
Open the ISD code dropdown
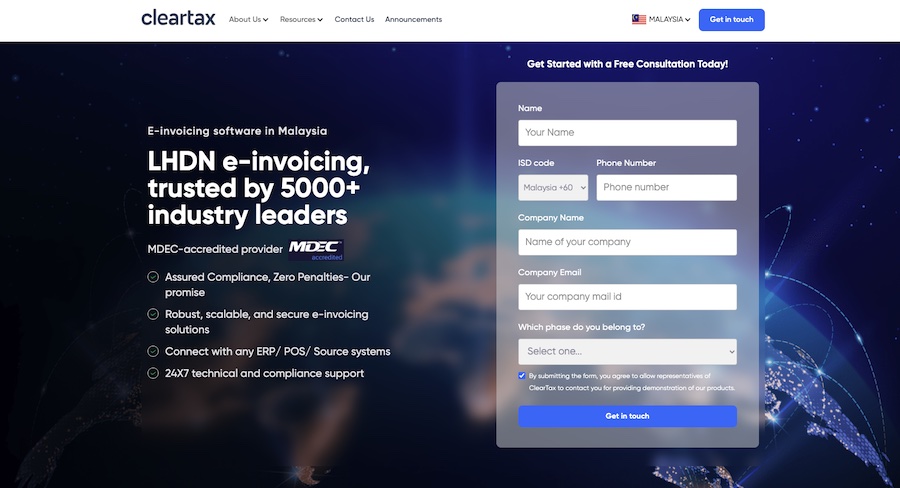pyautogui.click(x=553, y=188)
